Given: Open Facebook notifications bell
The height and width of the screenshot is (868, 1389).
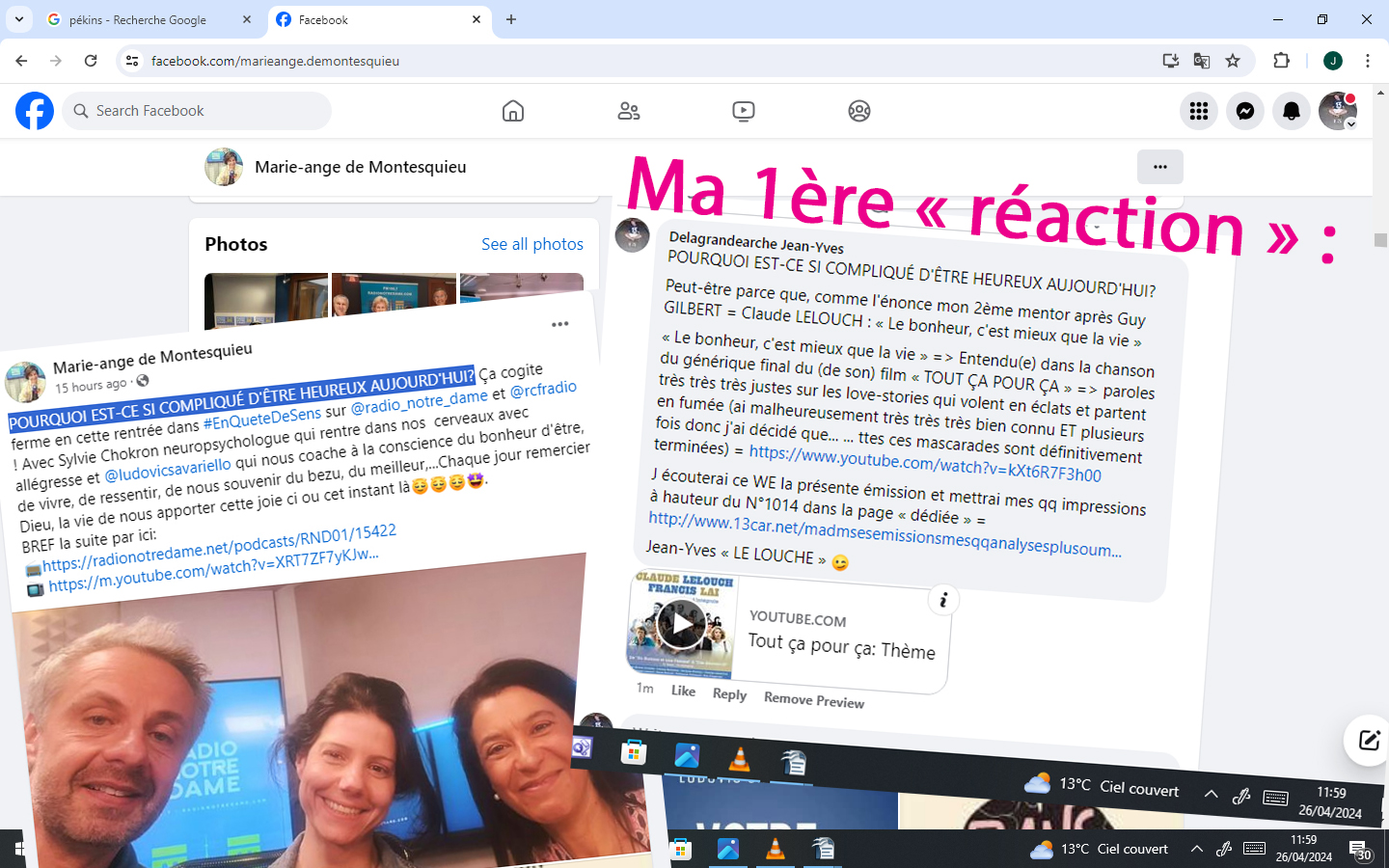Looking at the screenshot, I should click(1292, 111).
